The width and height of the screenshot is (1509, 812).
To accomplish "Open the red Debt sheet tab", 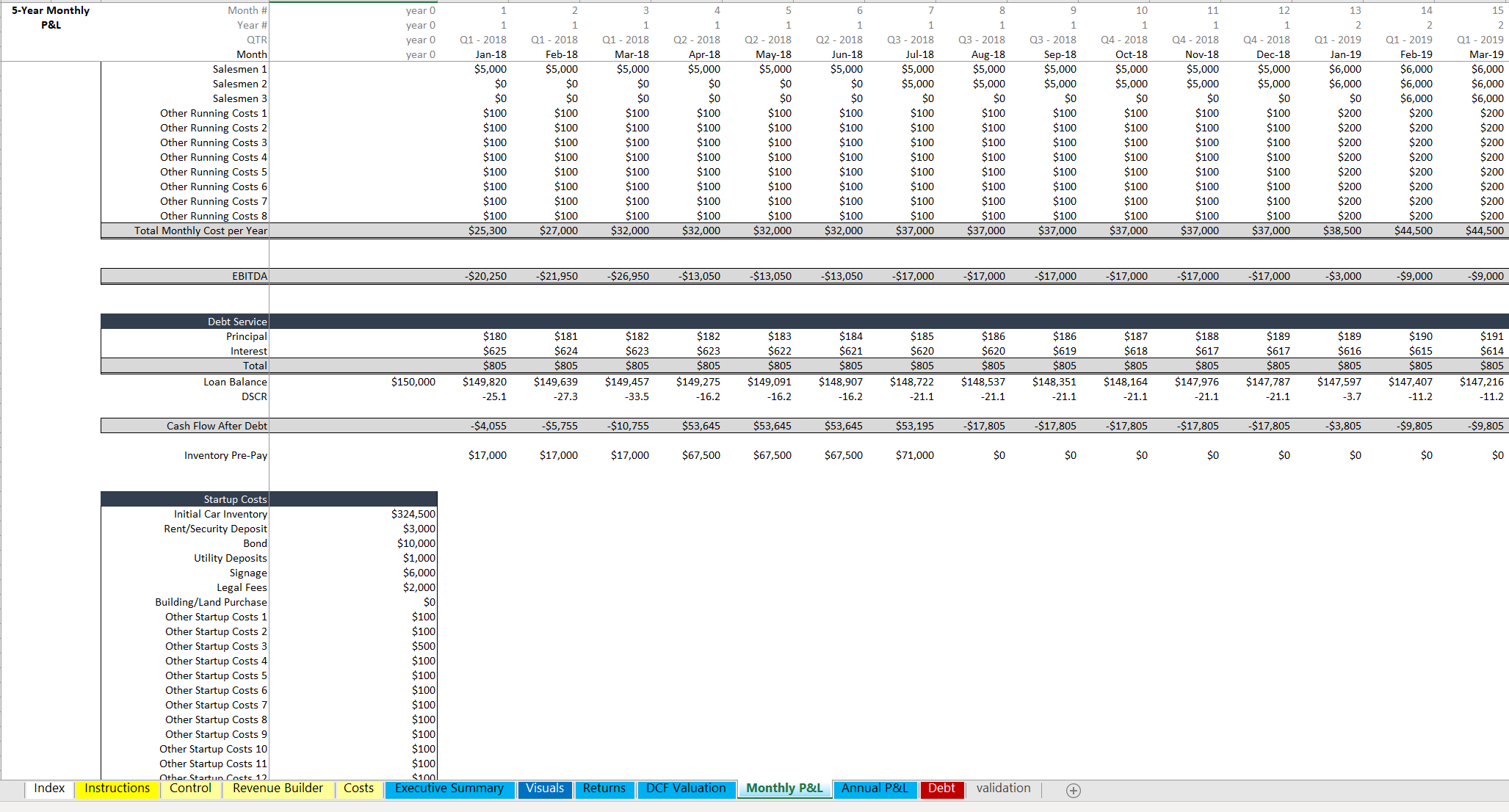I will click(941, 789).
